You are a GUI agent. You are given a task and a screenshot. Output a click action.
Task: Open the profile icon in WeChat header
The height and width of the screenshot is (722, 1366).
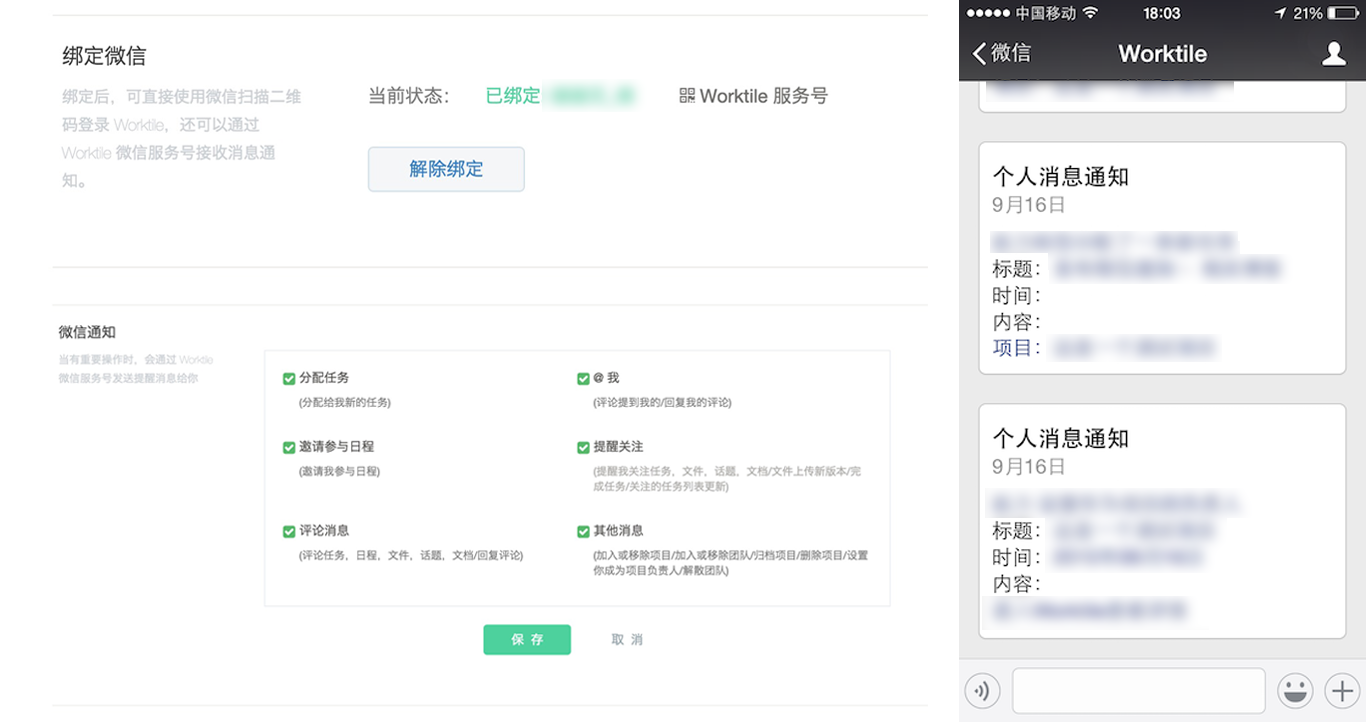(1334, 54)
